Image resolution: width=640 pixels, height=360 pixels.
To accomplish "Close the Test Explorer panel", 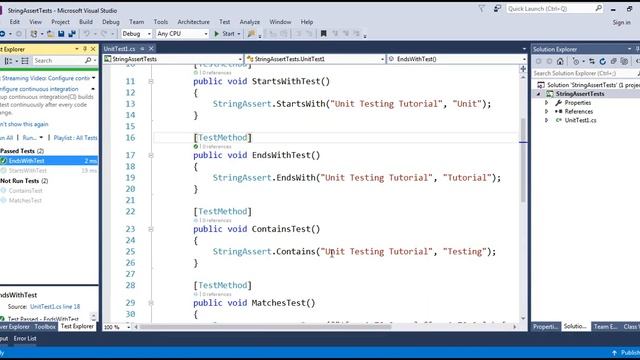I will [x=93, y=49].
